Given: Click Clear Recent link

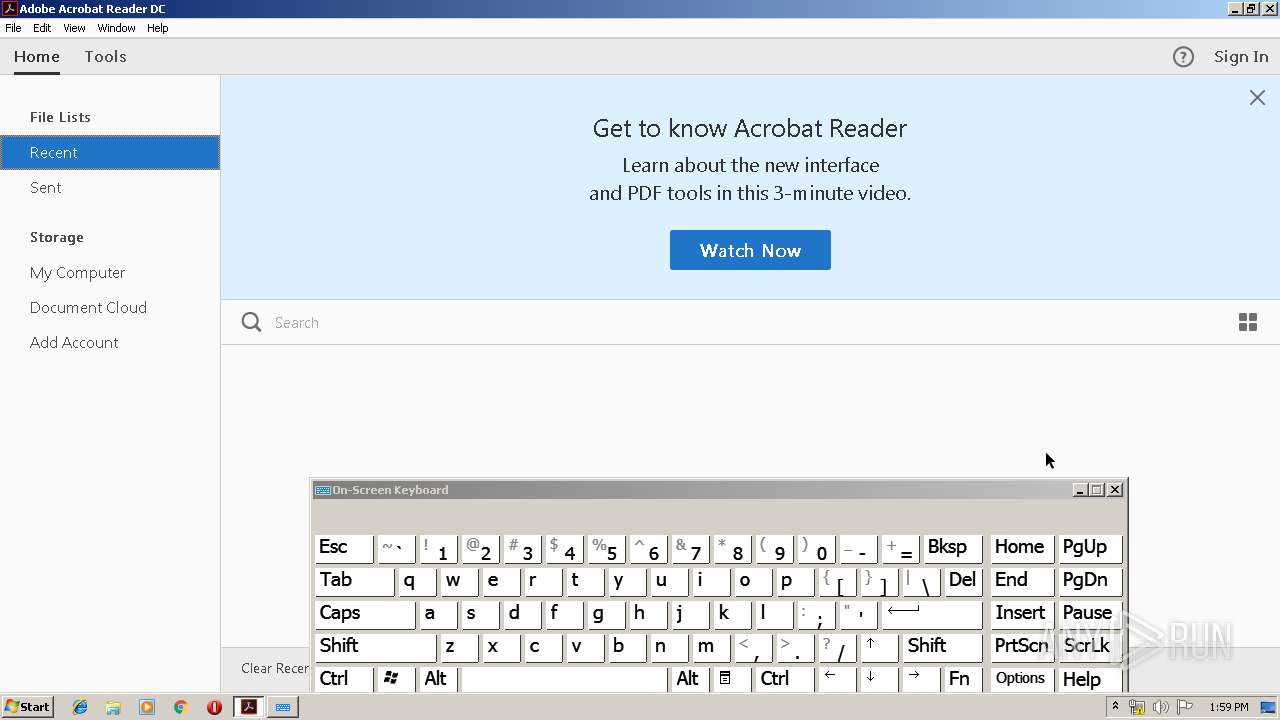Looking at the screenshot, I should 275,668.
